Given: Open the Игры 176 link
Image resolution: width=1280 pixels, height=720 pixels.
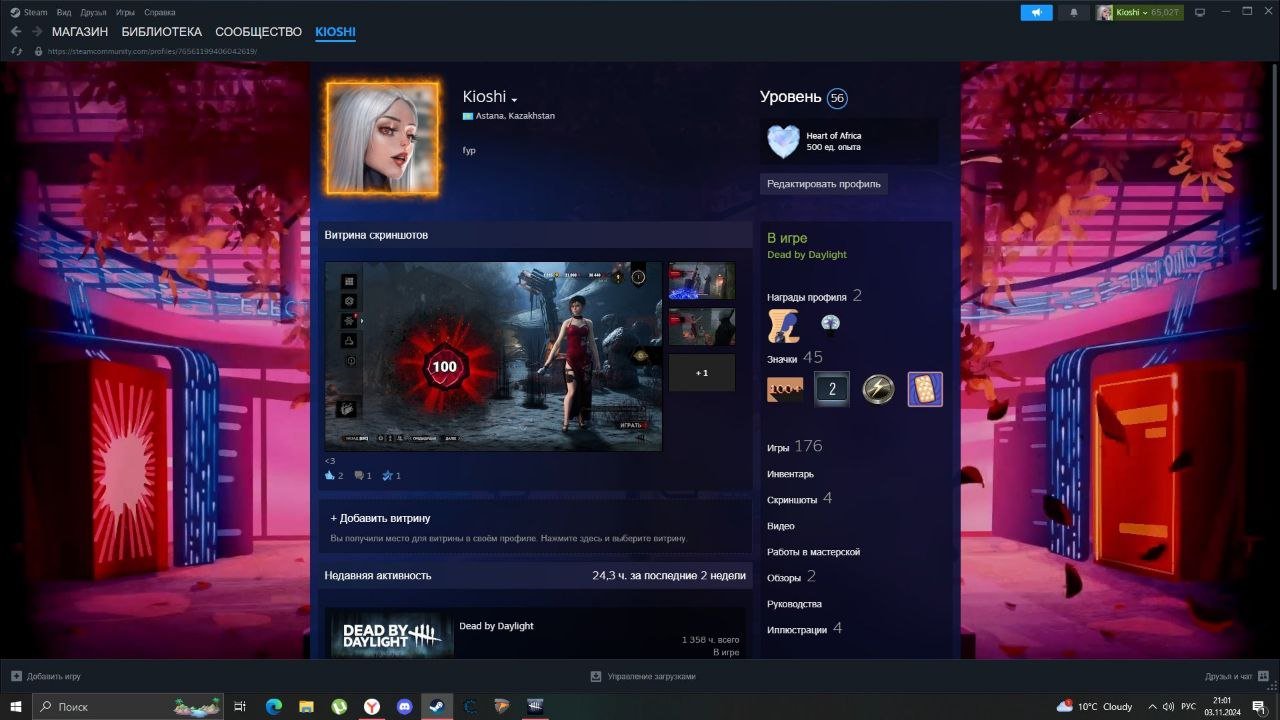Looking at the screenshot, I should [x=794, y=446].
